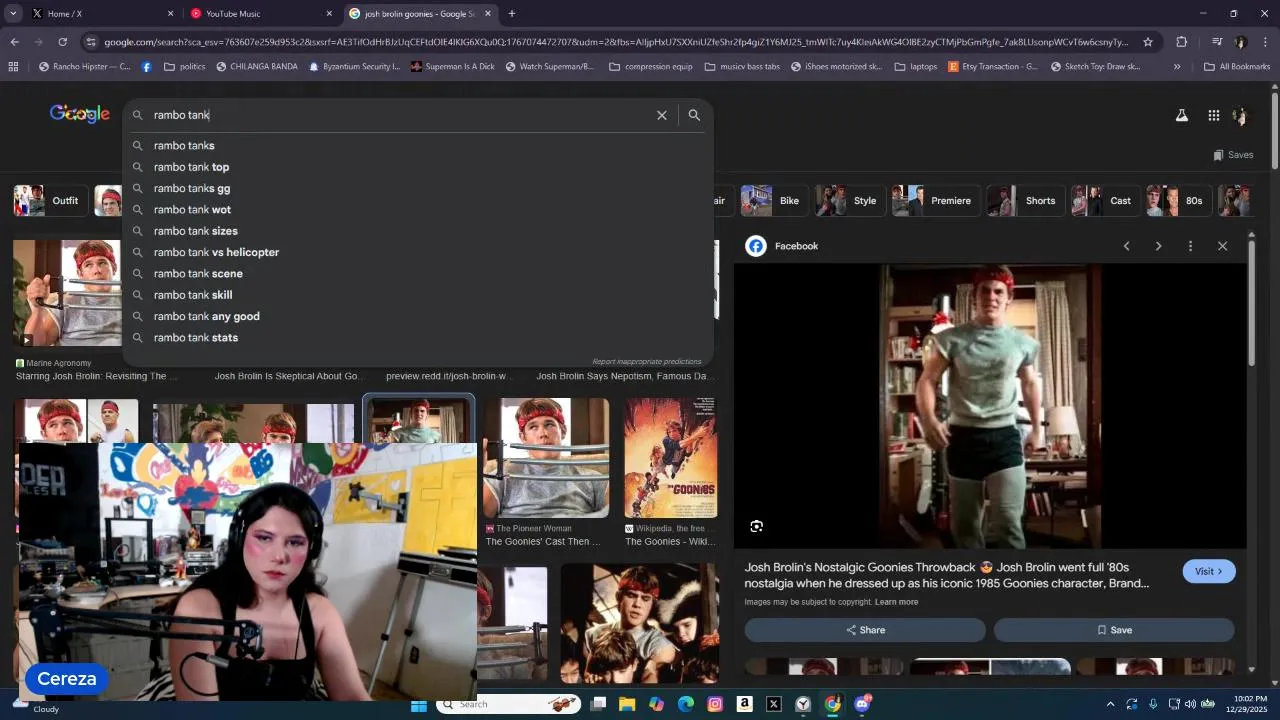Open Pioneer Woman Goonies cast thumbnail

pyautogui.click(x=546, y=458)
